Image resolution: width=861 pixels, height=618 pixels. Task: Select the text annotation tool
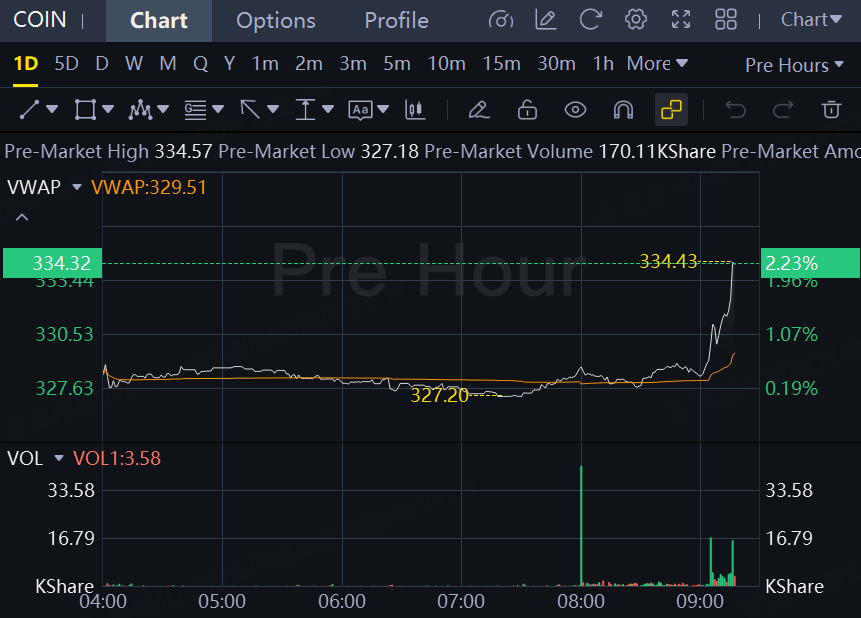coord(360,110)
